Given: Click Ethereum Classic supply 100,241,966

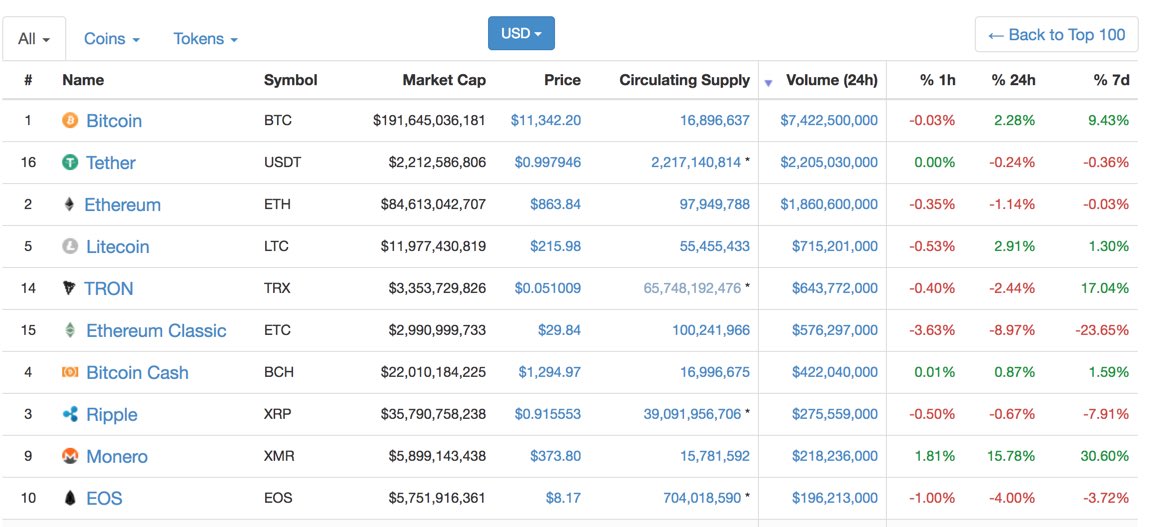Looking at the screenshot, I should 710,330.
